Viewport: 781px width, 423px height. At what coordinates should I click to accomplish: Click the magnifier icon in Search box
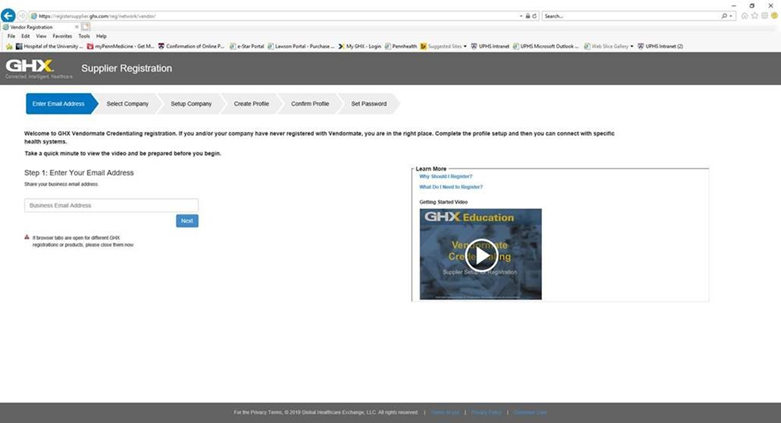click(724, 16)
